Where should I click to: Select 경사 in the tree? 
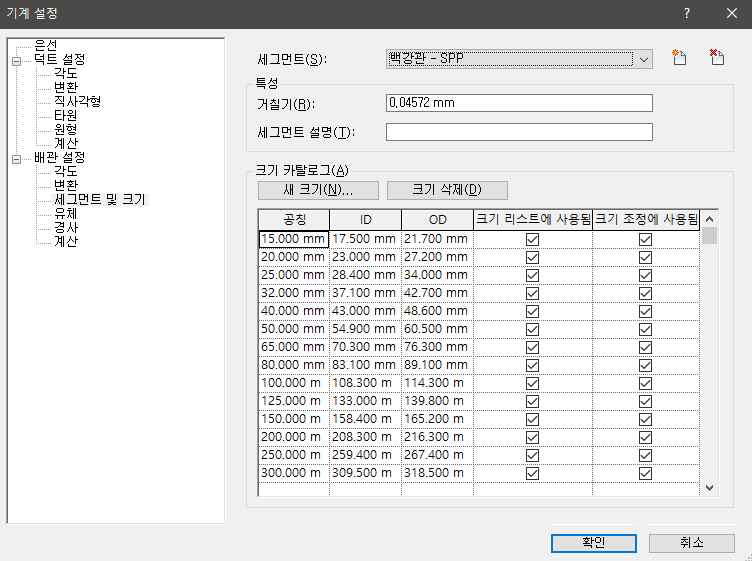click(66, 227)
